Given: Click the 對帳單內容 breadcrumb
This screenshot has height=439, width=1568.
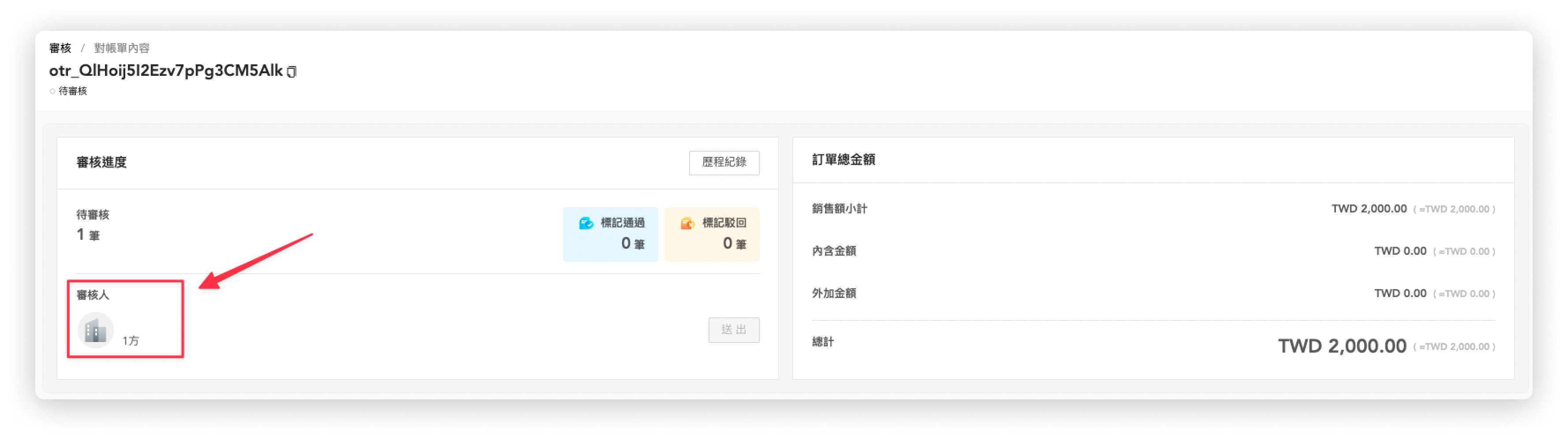Looking at the screenshot, I should (x=122, y=48).
